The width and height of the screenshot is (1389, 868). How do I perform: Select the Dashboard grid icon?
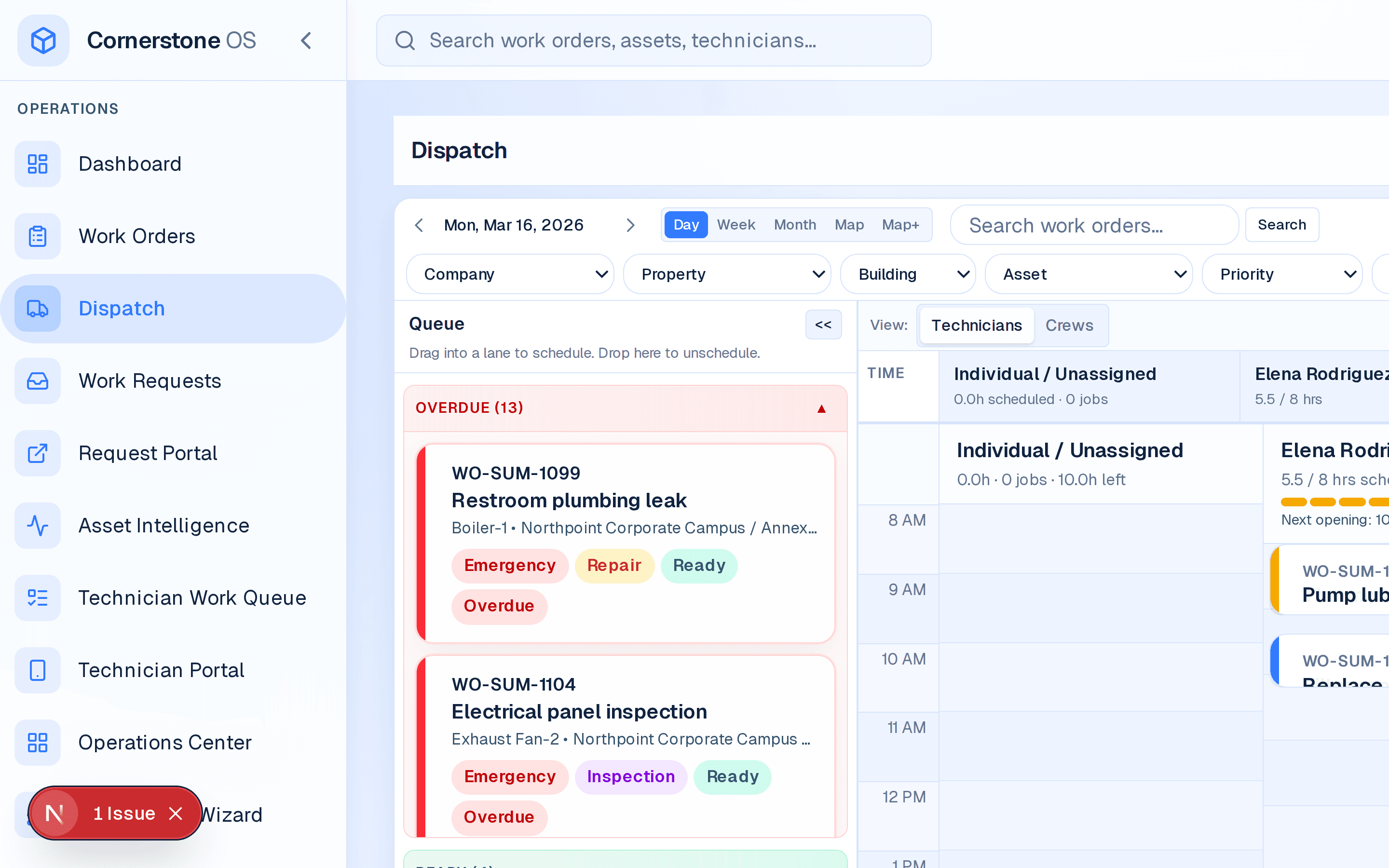coord(37,163)
